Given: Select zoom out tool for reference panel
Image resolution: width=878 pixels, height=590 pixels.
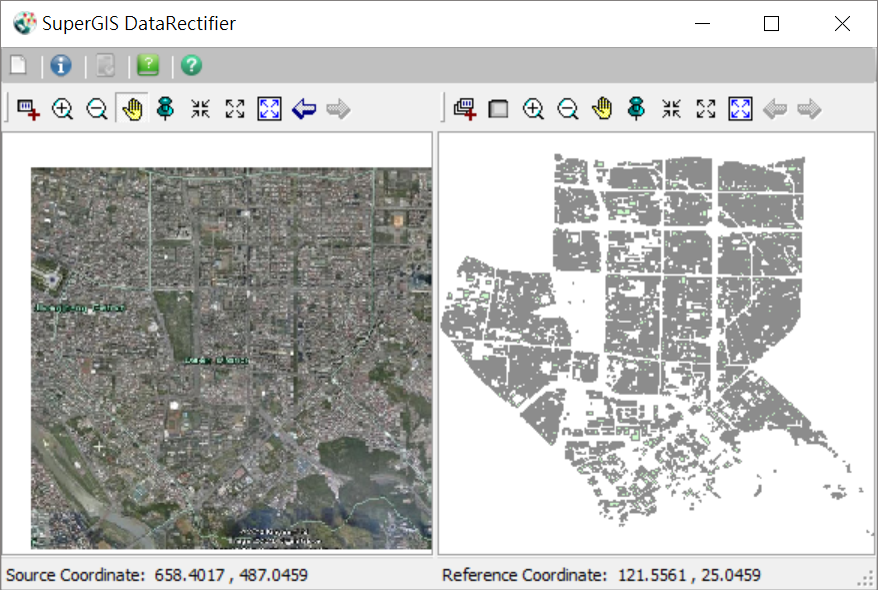Looking at the screenshot, I should tap(567, 109).
